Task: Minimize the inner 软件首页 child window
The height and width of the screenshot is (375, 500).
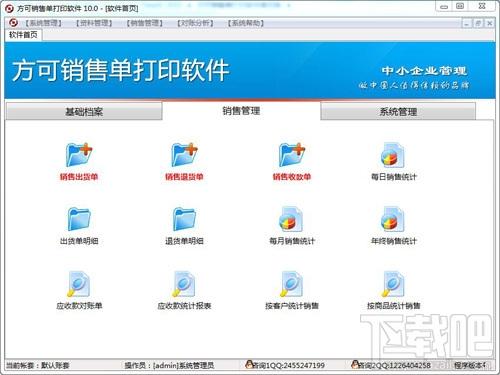Action: 466,23
